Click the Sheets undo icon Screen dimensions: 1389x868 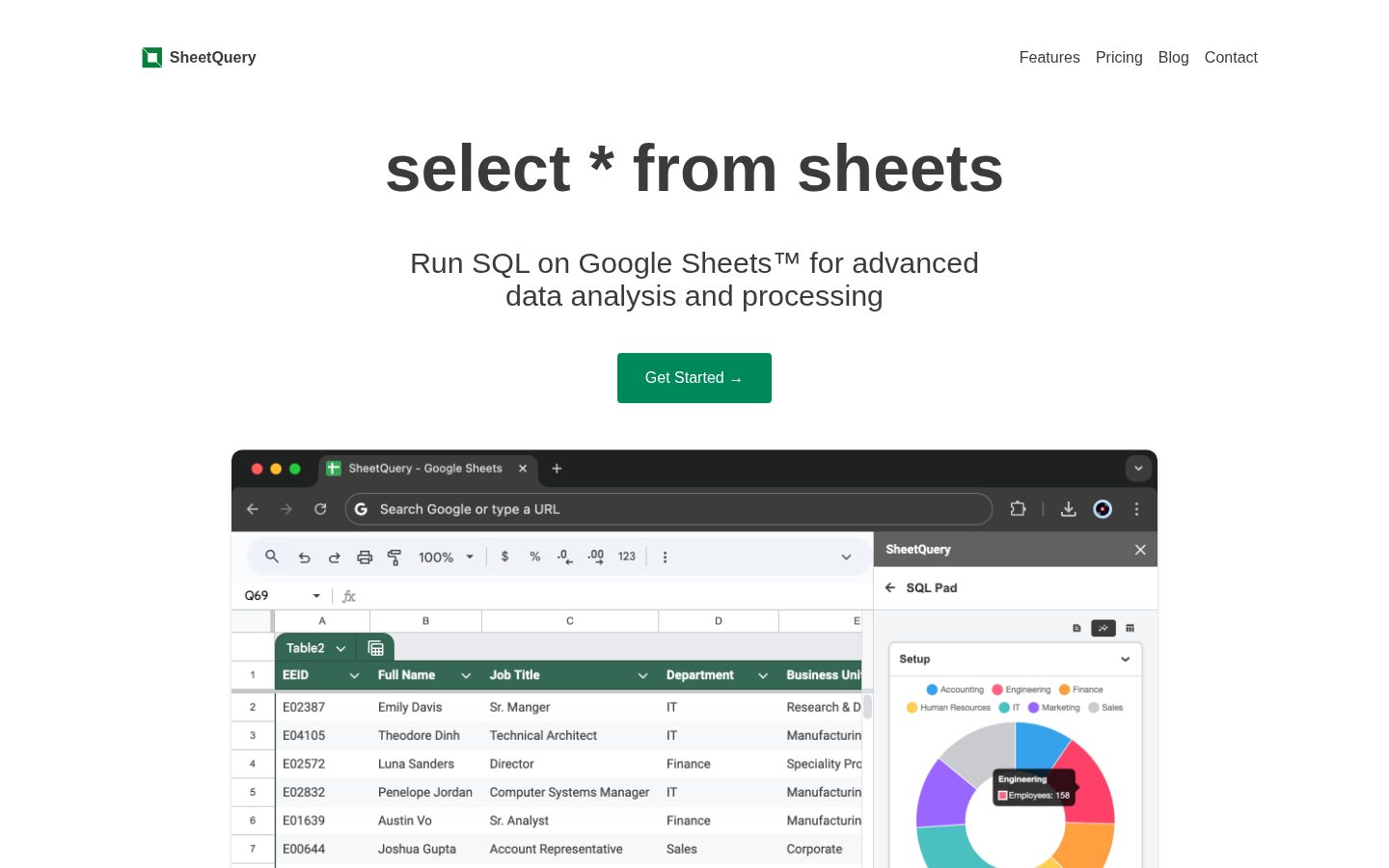pyautogui.click(x=305, y=557)
